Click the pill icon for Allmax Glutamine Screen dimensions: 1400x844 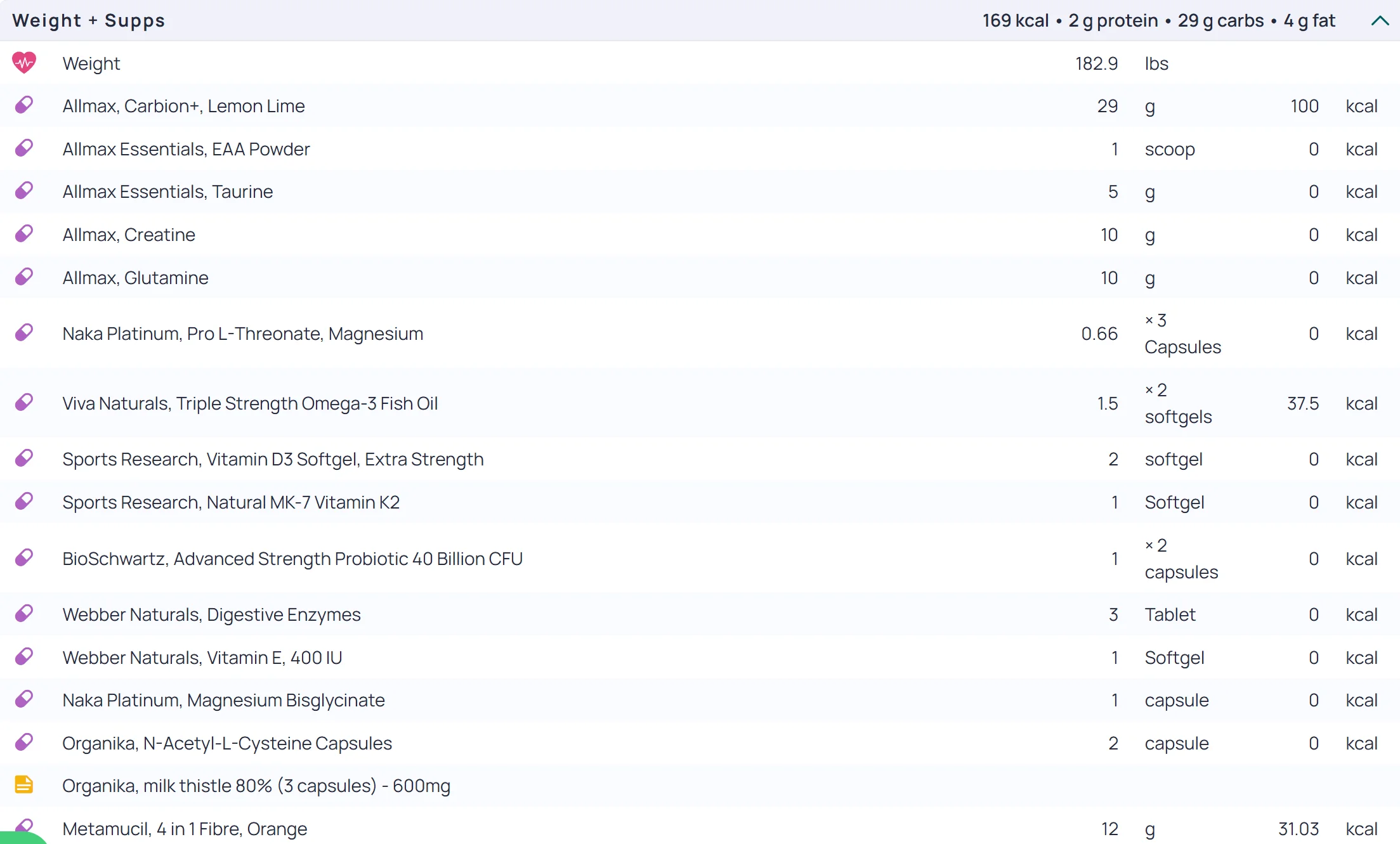coord(24,277)
